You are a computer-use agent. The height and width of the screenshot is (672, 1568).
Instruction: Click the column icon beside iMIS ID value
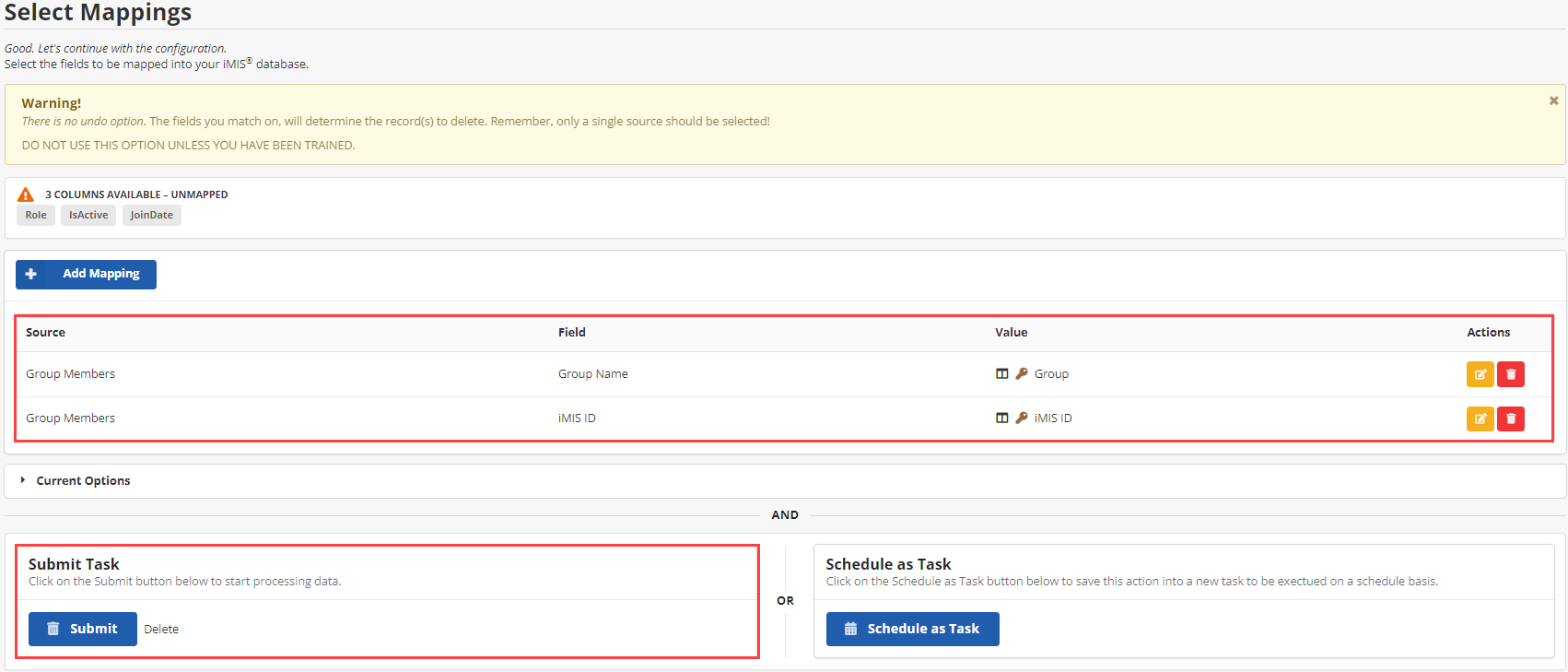[x=1002, y=419]
